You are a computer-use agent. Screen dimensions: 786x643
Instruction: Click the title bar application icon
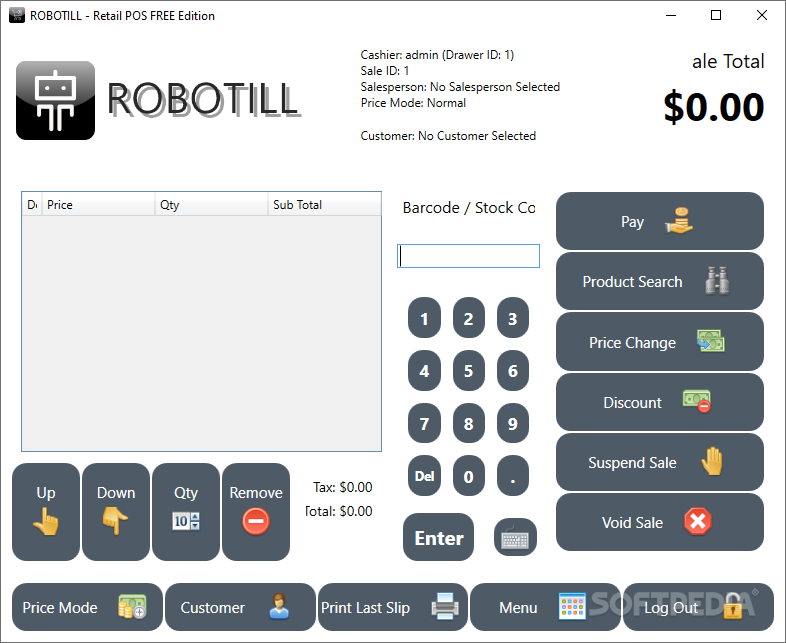[x=17, y=15]
